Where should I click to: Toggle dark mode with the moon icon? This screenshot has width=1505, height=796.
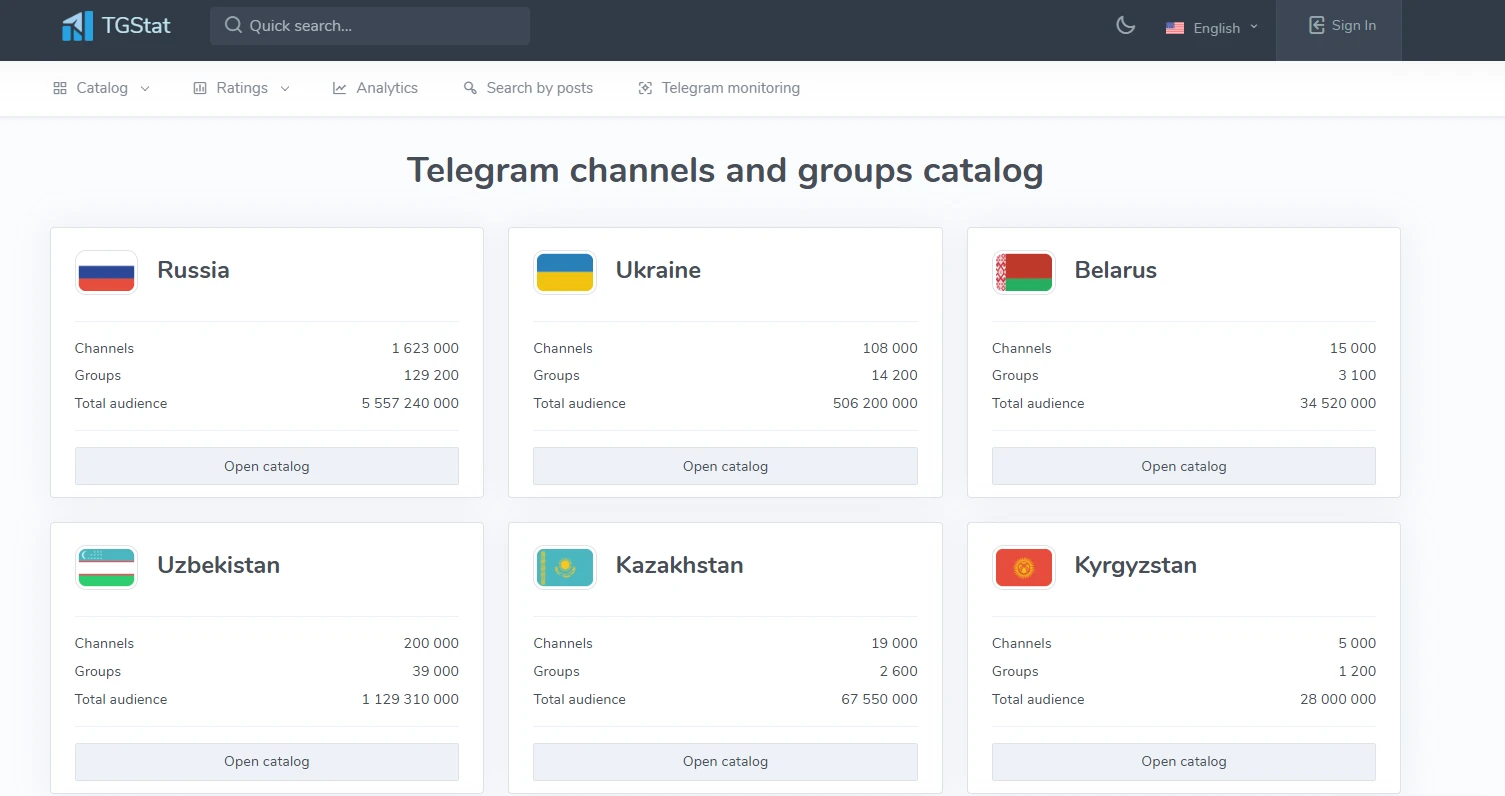(1126, 26)
